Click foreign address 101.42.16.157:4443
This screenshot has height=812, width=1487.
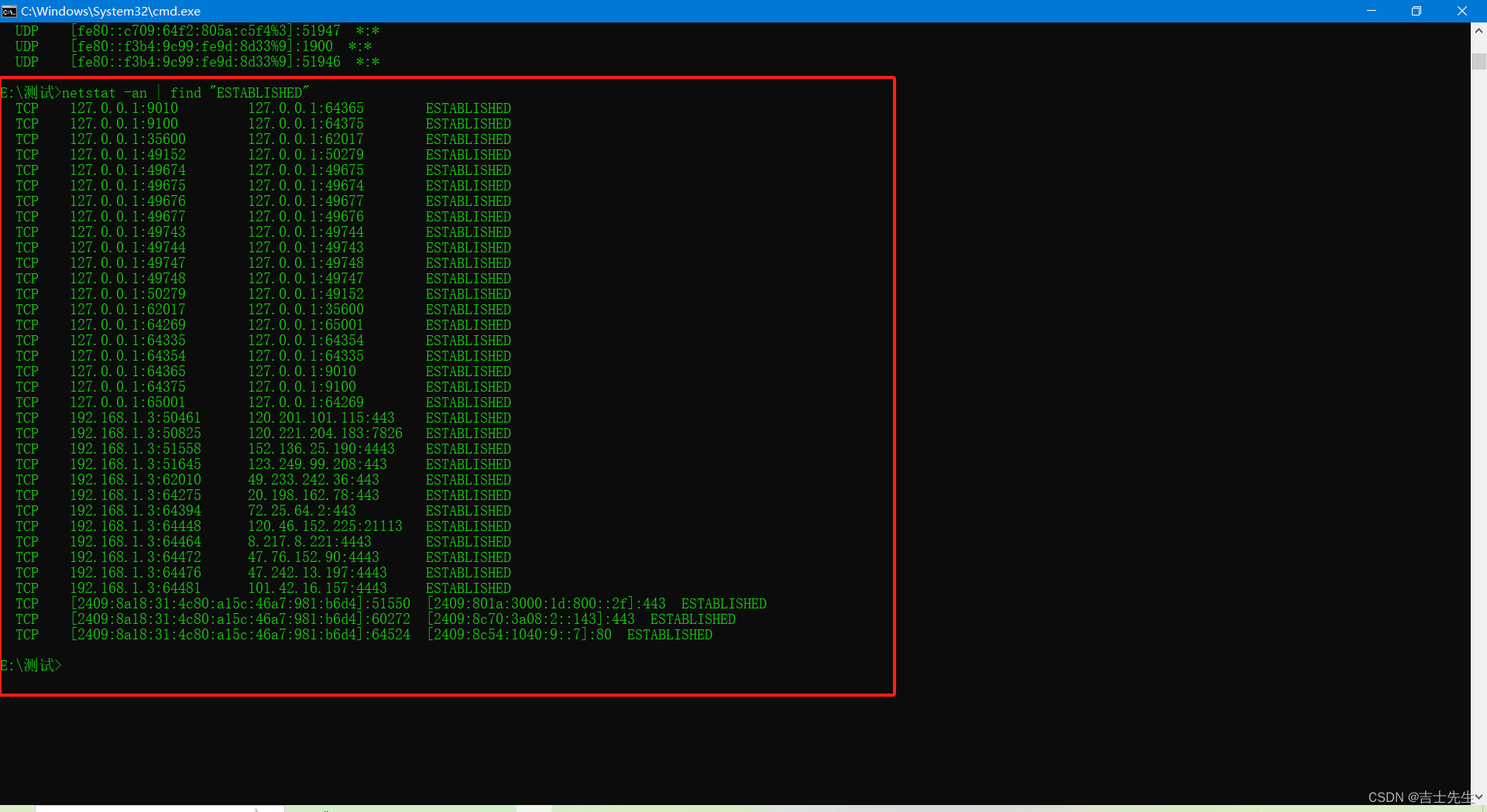coord(318,588)
